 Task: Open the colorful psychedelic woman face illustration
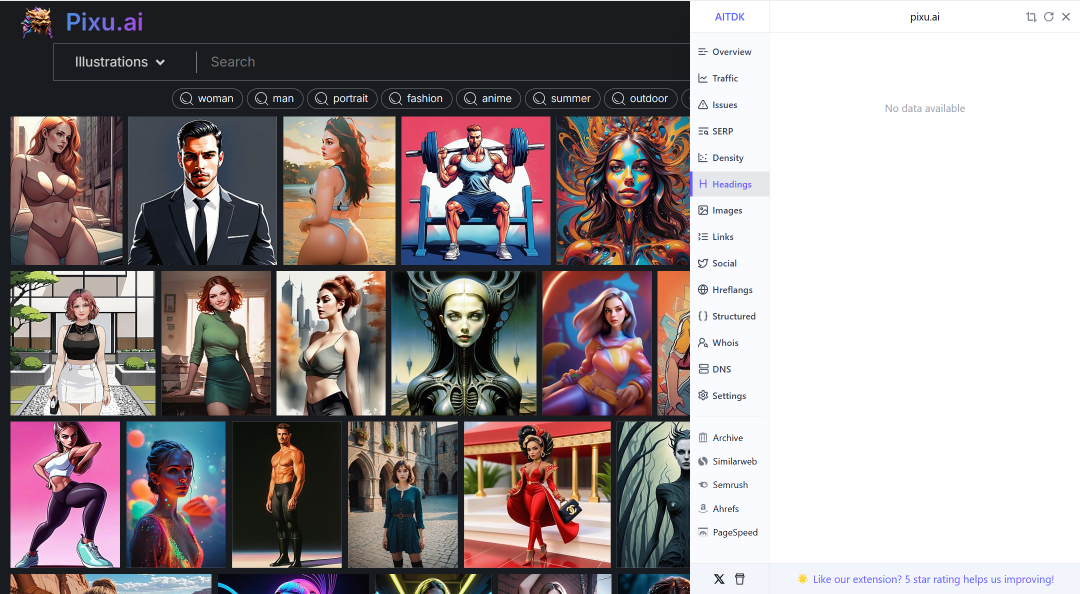coord(623,191)
